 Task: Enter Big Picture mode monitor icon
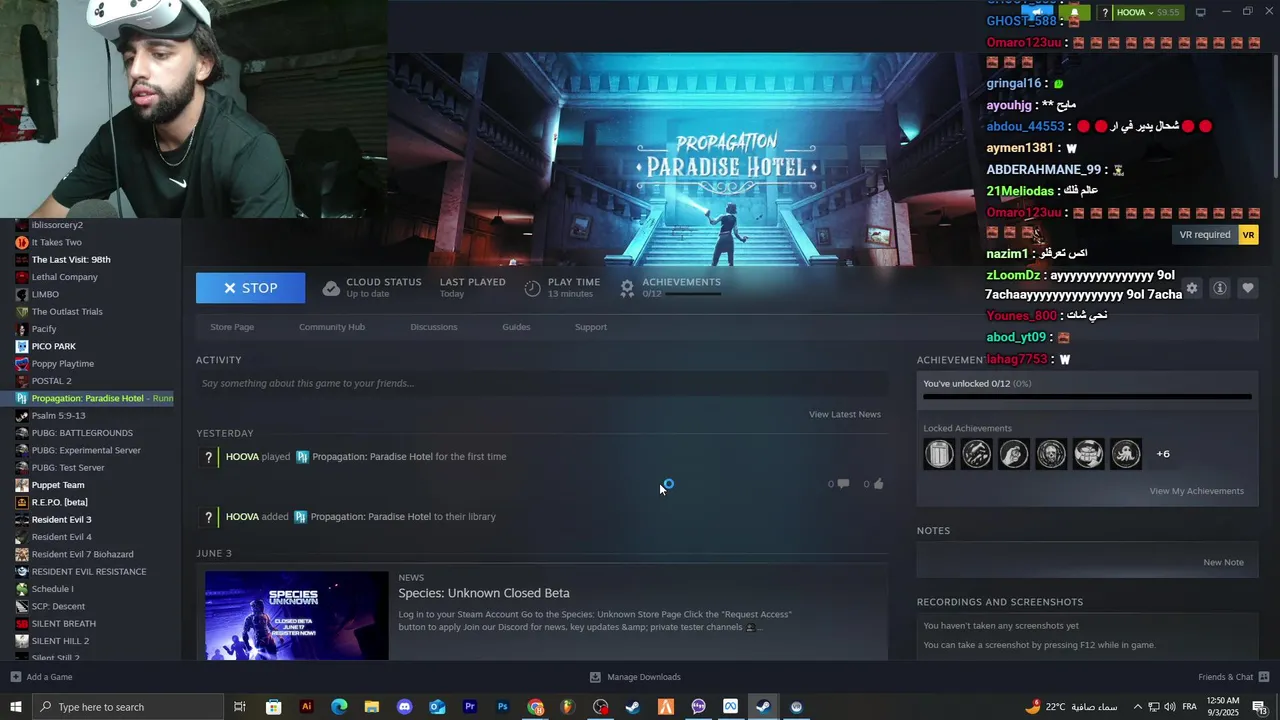[x=1200, y=12]
